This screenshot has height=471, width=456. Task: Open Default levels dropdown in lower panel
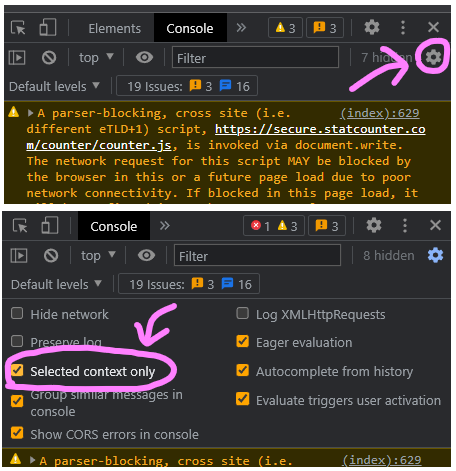click(56, 285)
